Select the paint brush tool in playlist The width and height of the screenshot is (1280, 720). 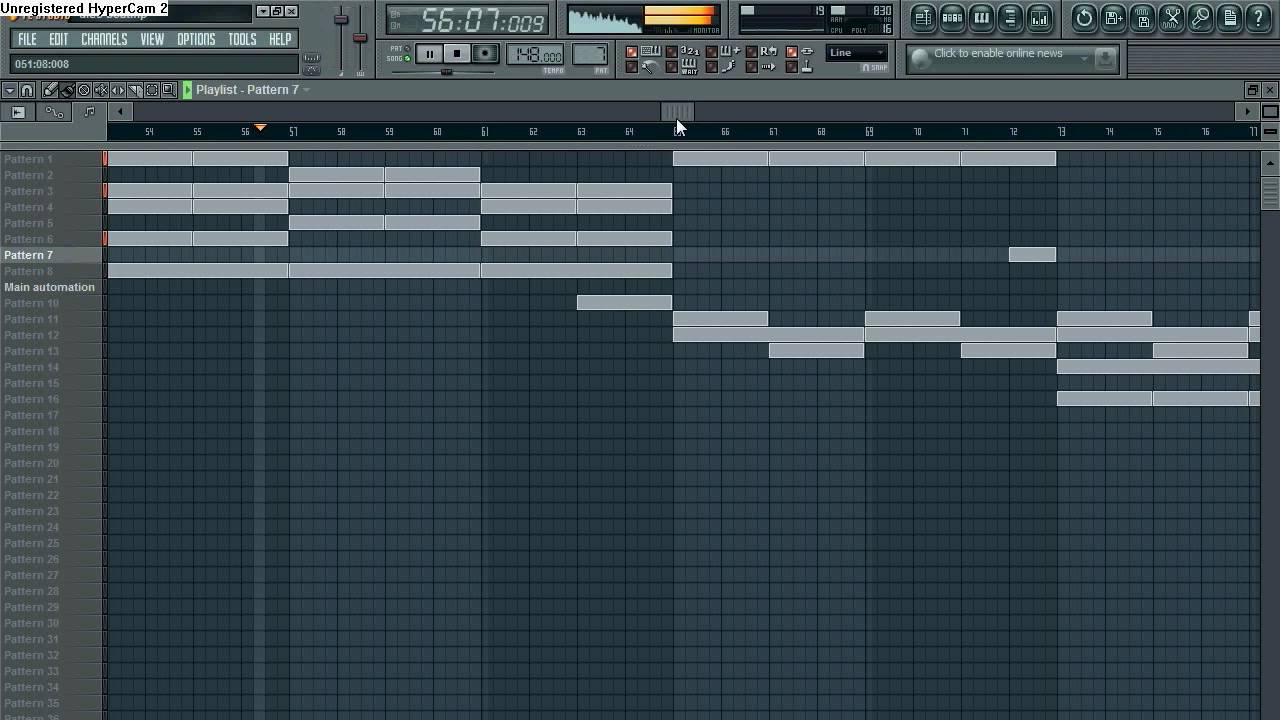coord(67,90)
